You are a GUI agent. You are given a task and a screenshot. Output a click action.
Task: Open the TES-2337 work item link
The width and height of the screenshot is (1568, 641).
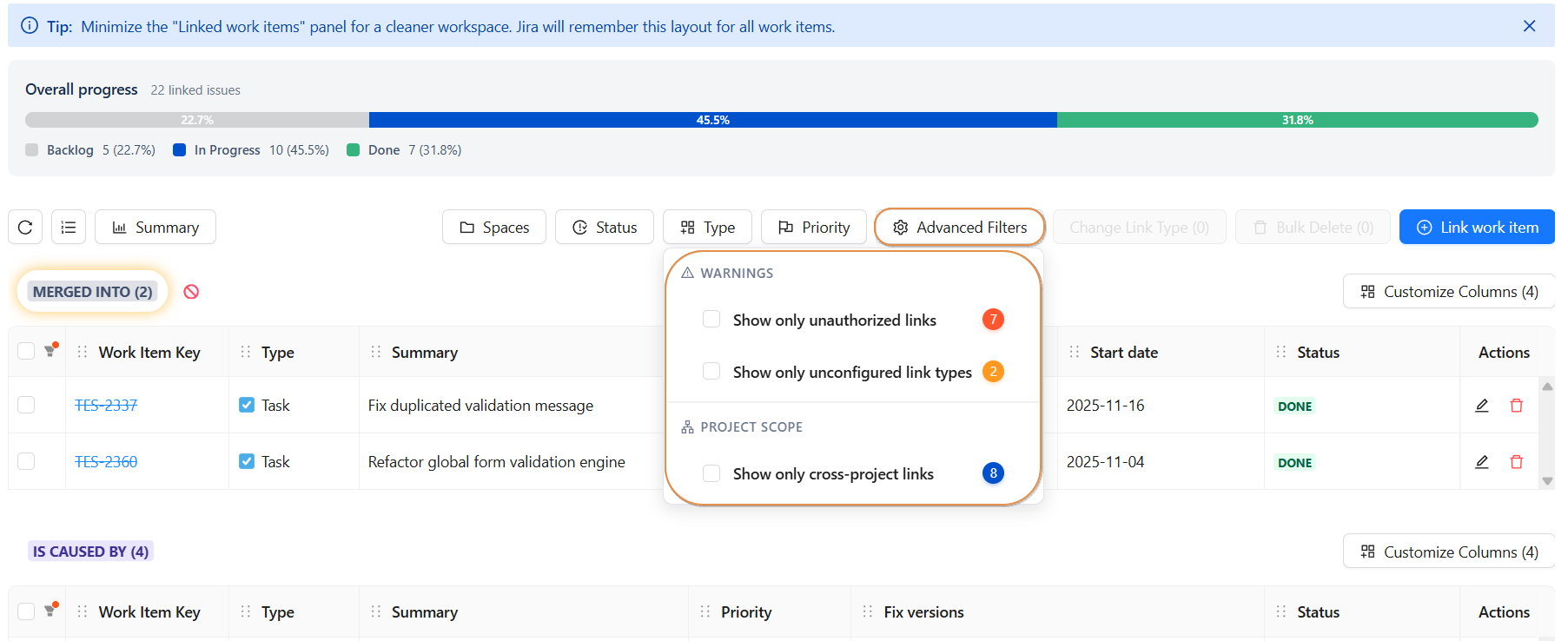pos(106,406)
